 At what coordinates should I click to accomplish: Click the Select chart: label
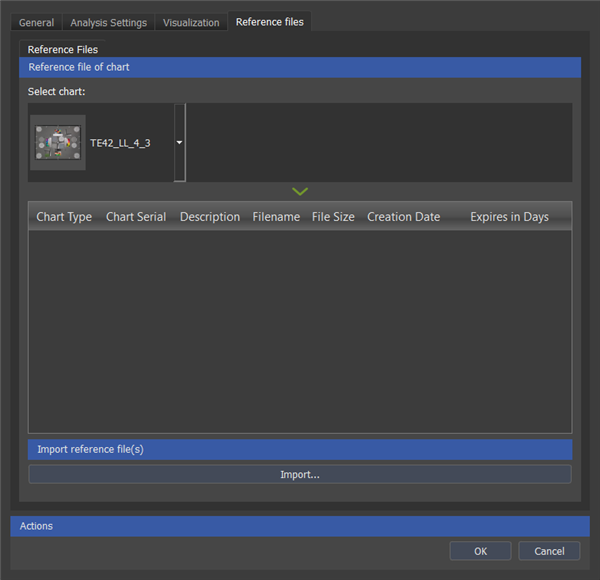(x=56, y=91)
